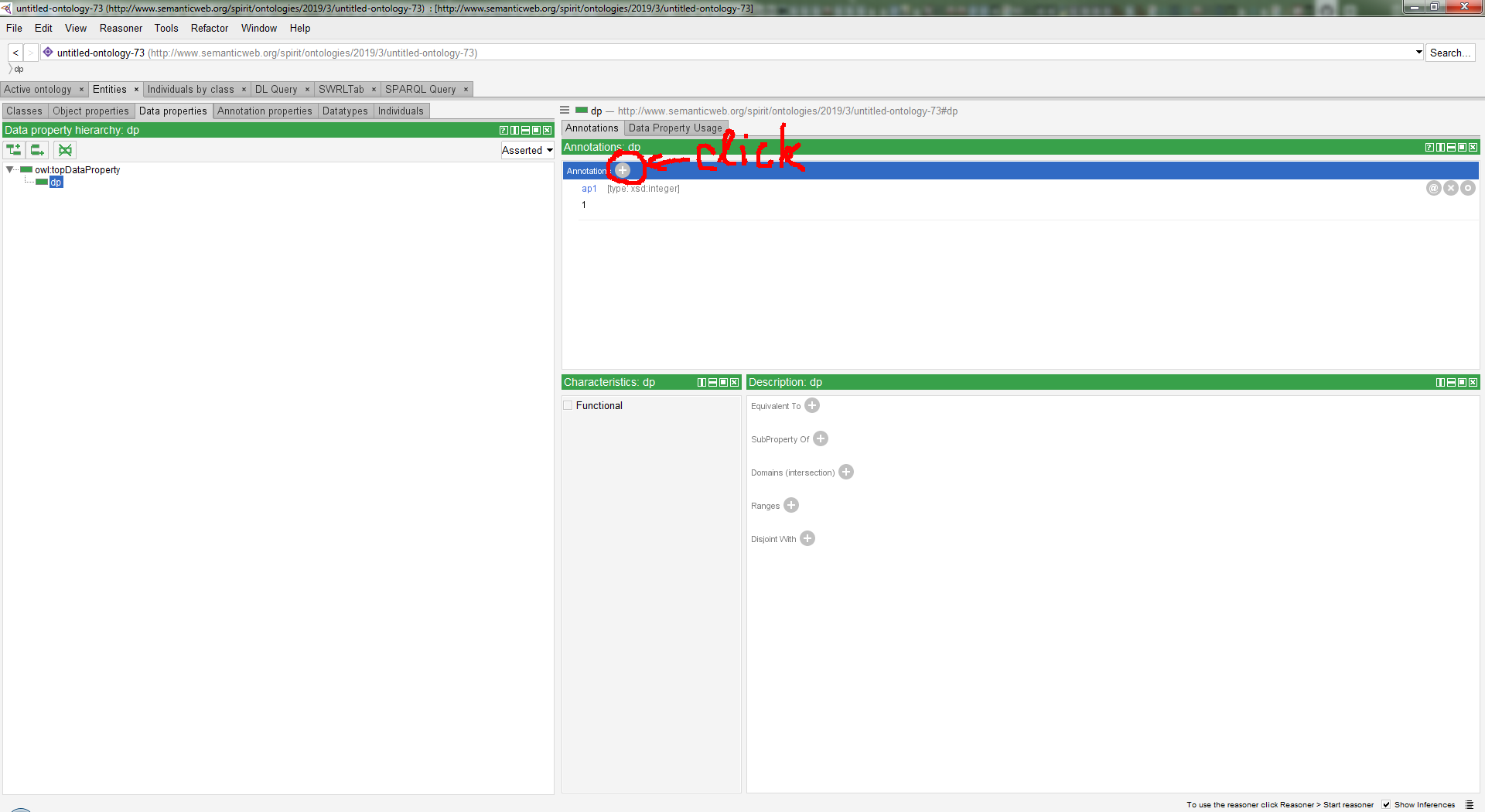The width and height of the screenshot is (1485, 812).
Task: Add a sibling data property using toolbar icon
Action: (37, 150)
